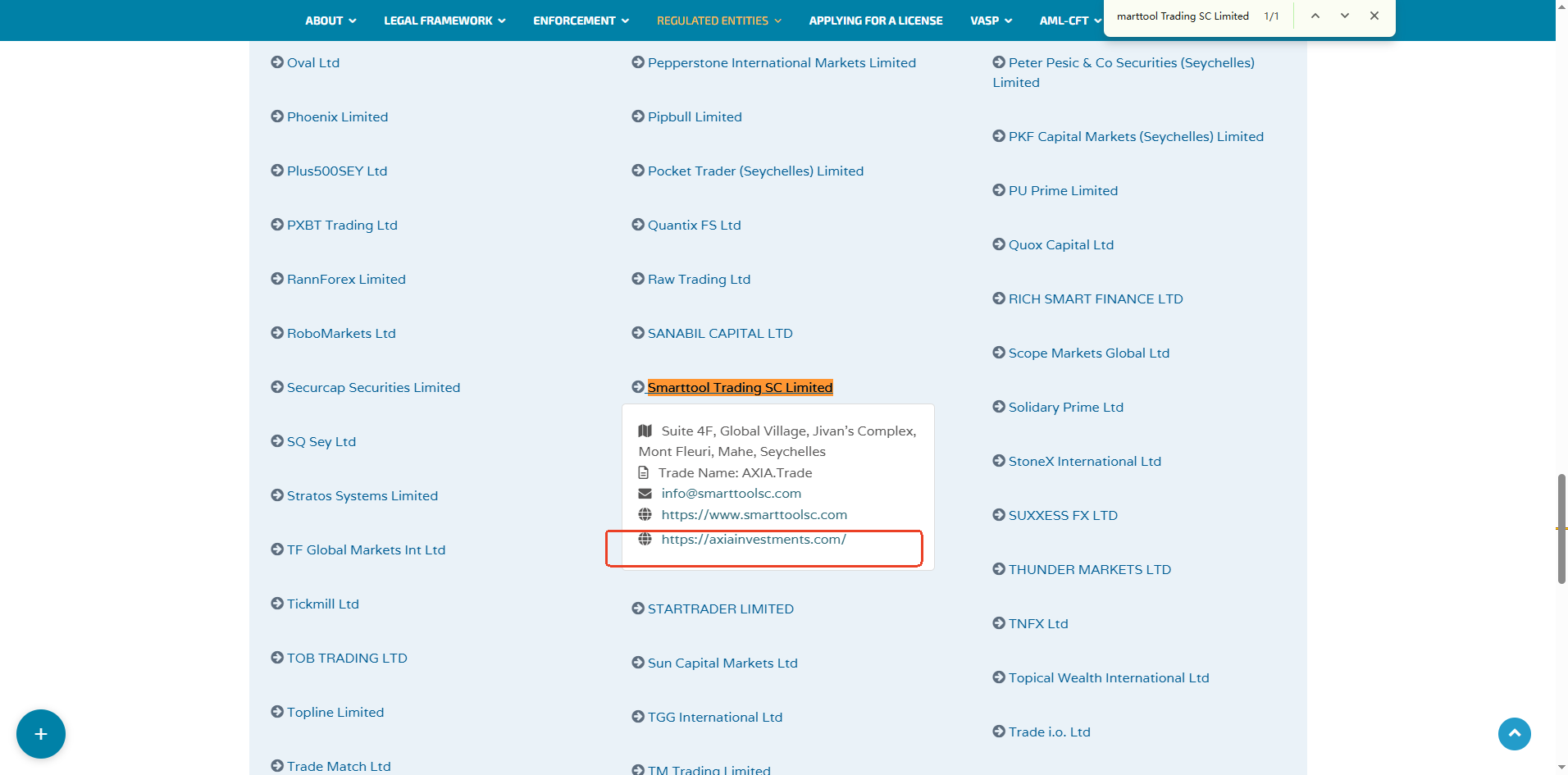Click arrow icon next to Oval Ltd
Screen dimensions: 1568x775
(277, 62)
